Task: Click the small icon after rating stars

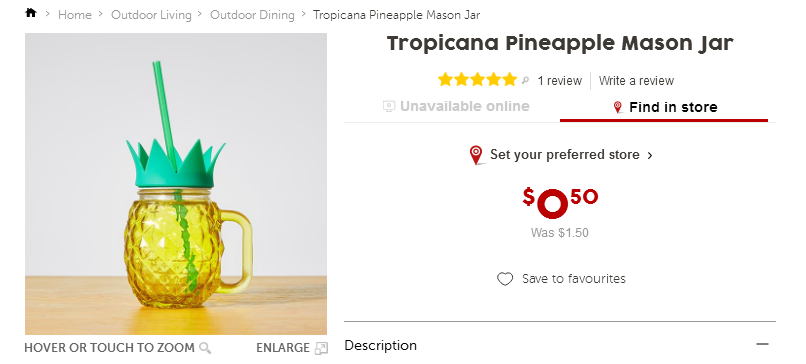Action: (x=525, y=80)
